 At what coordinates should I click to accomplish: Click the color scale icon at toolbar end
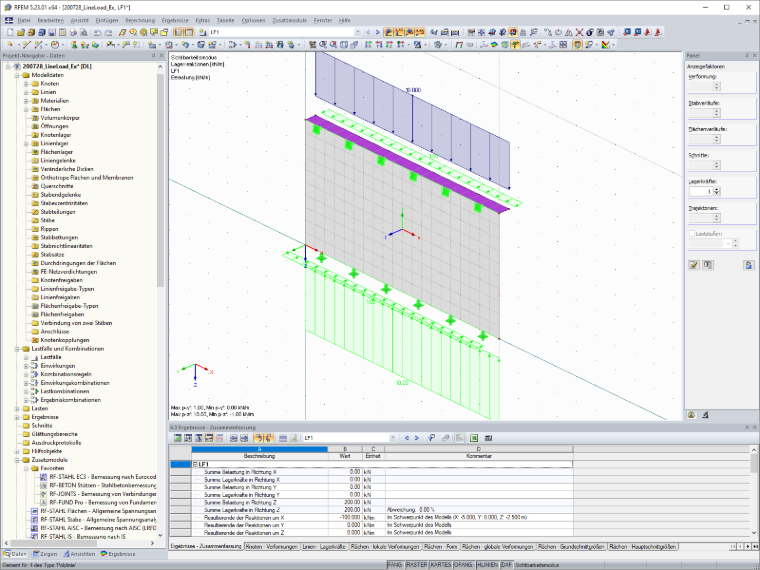(x=605, y=45)
